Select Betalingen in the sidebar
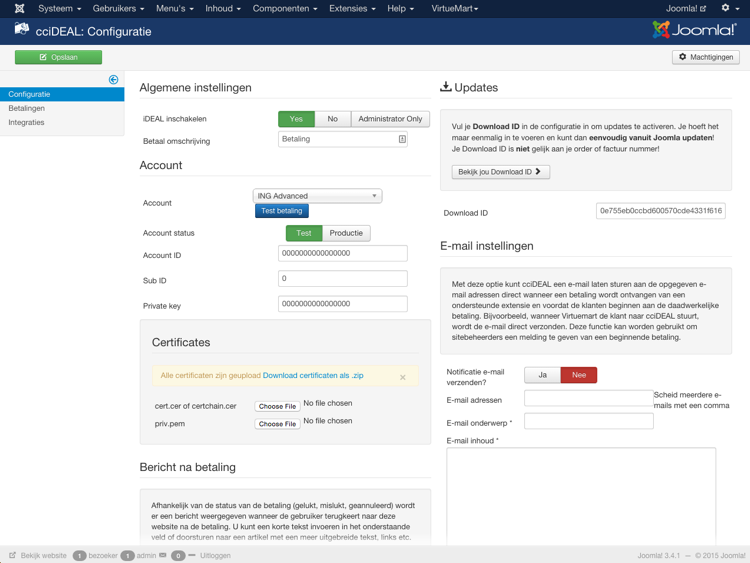Screen dimensions: 750x563 pyautogui.click(x=27, y=108)
